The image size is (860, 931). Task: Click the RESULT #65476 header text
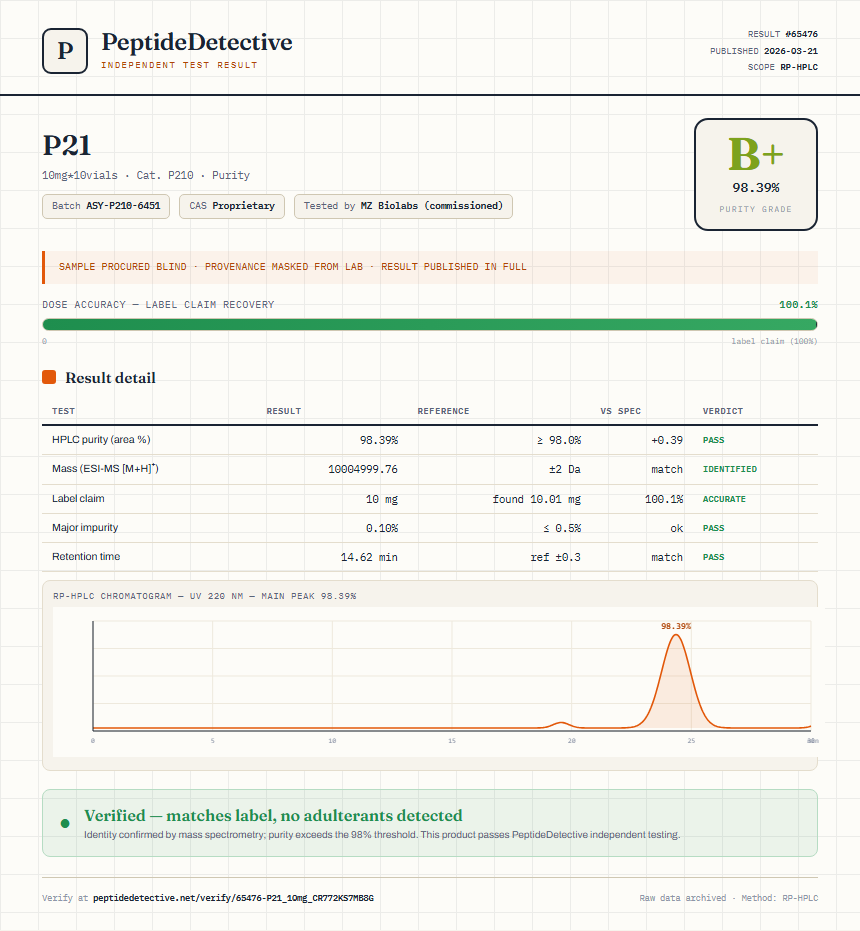[783, 34]
